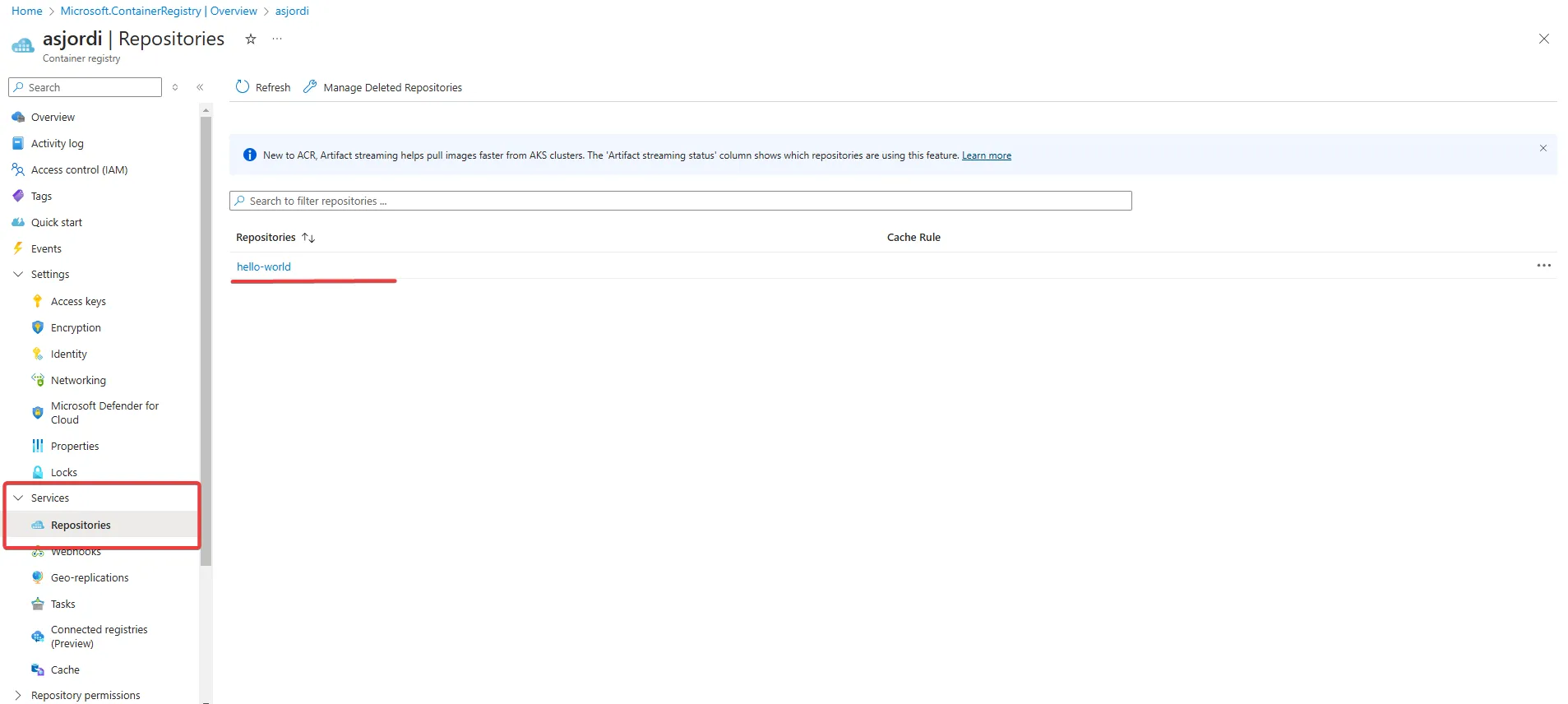Viewport: 1568px width, 704px height.
Task: Open hello-world row context menu ellipsis
Action: click(x=1544, y=266)
